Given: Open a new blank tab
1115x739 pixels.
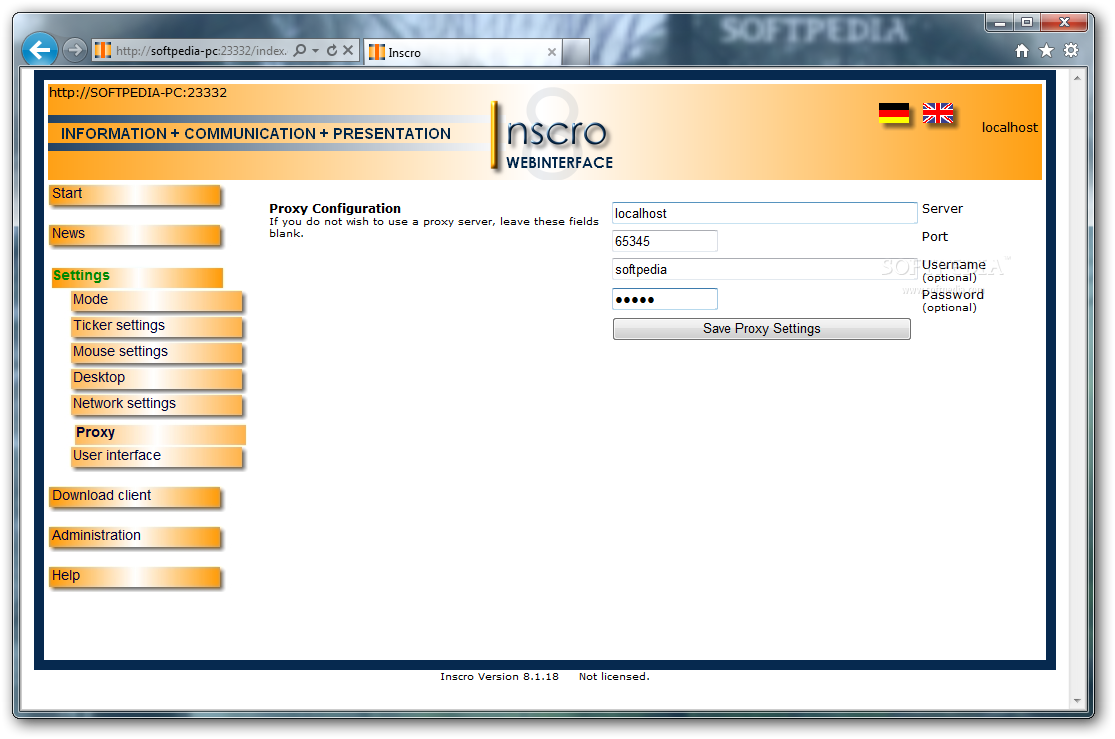Looking at the screenshot, I should (575, 53).
